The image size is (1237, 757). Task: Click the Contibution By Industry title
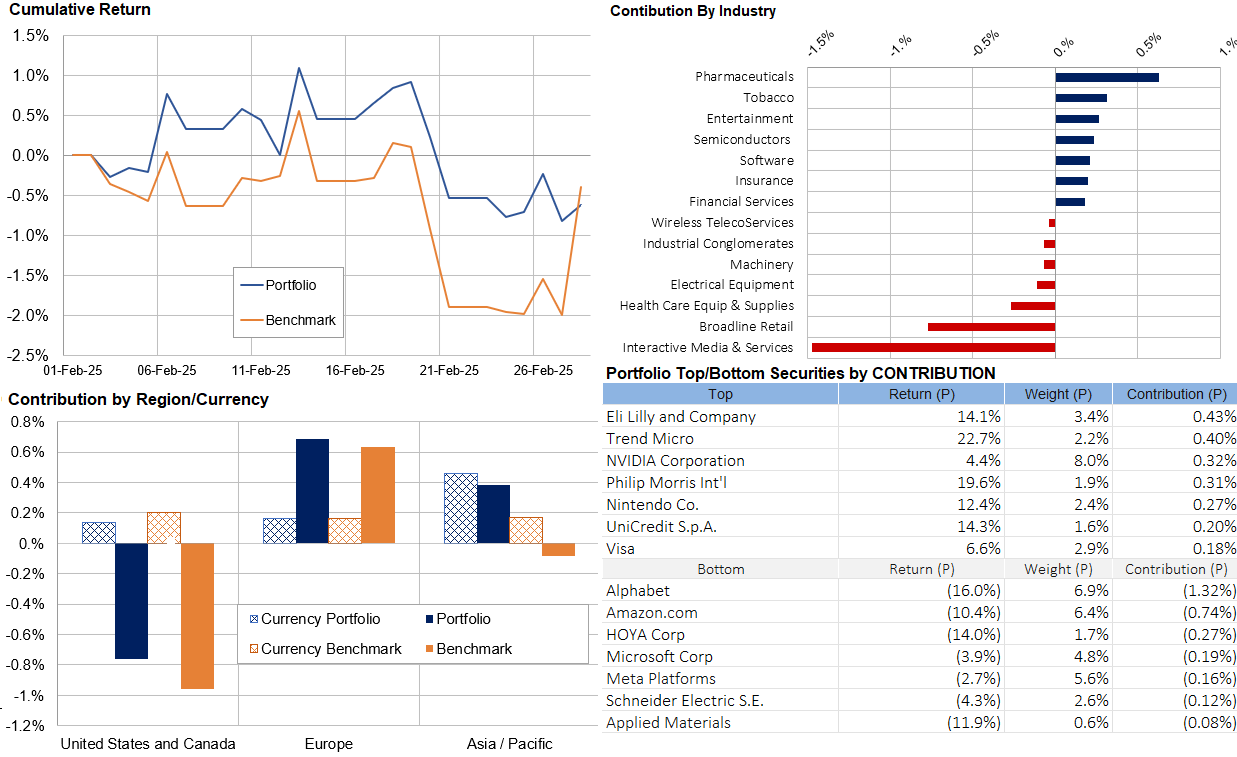click(692, 11)
